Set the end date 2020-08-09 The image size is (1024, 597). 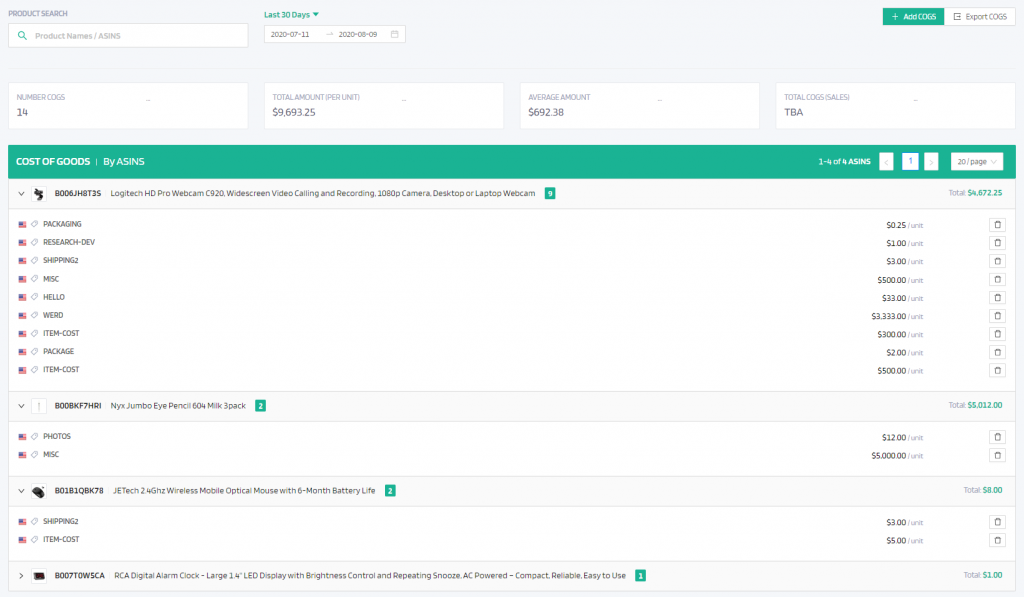(358, 34)
